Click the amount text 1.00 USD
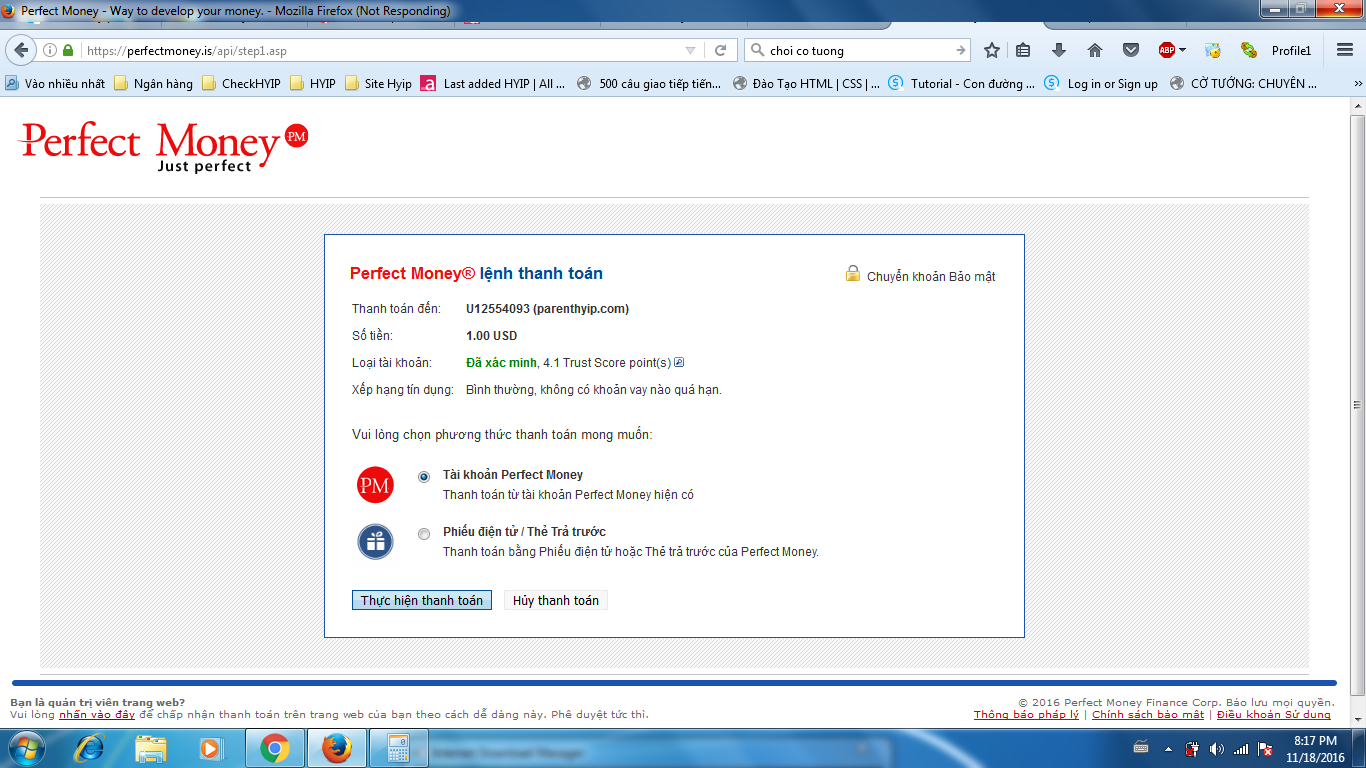 (491, 336)
